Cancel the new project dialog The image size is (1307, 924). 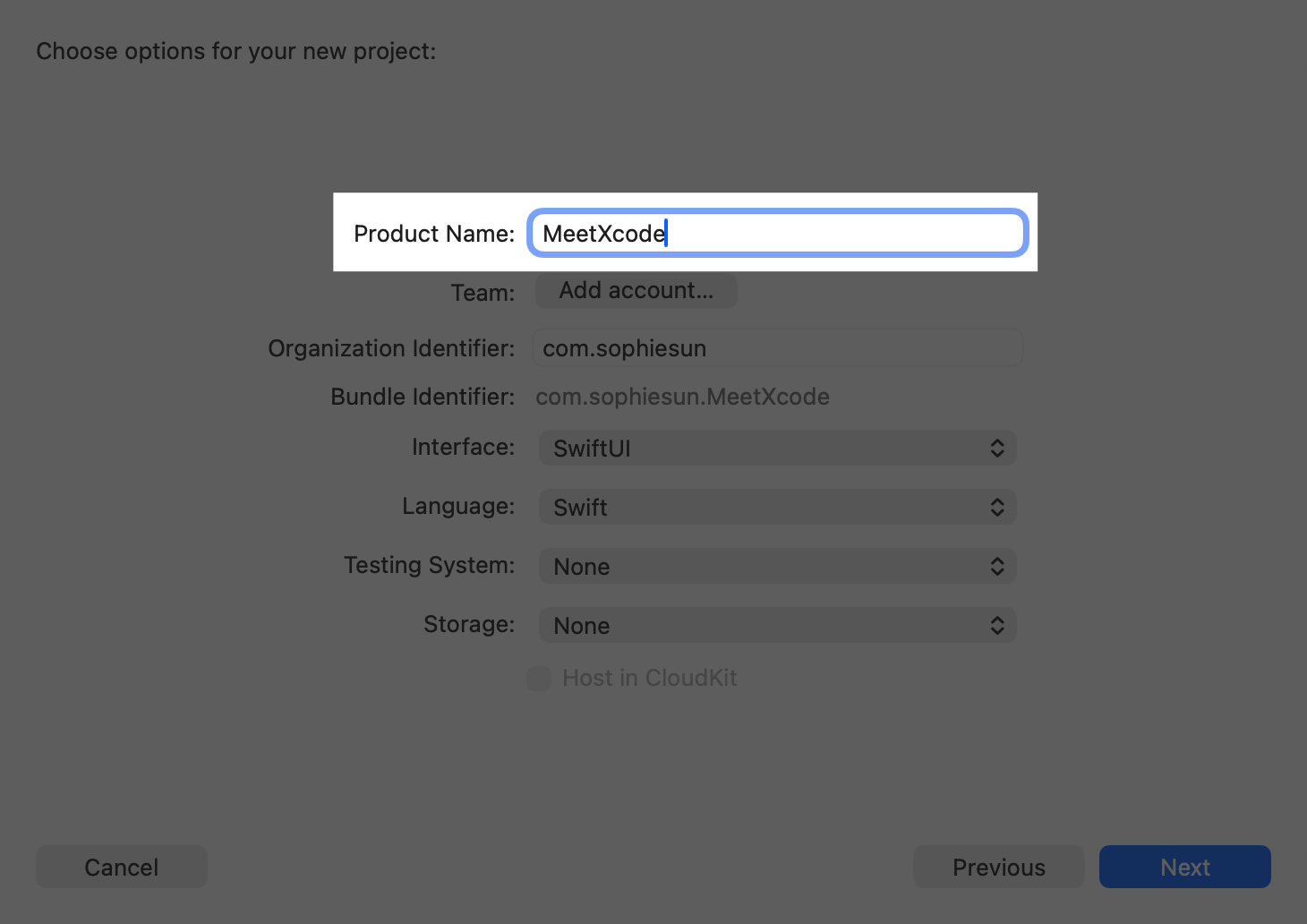122,867
